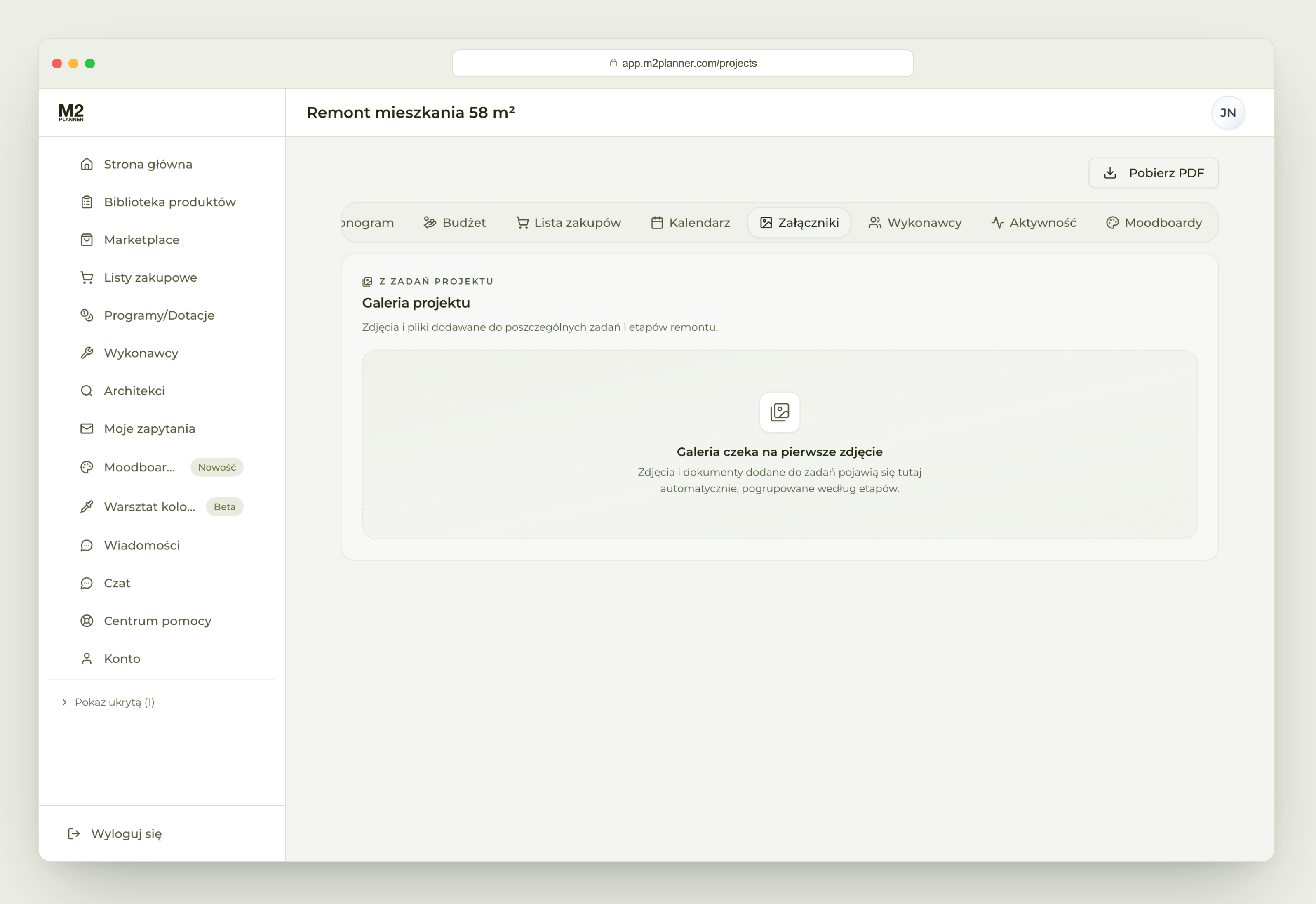Image resolution: width=1316 pixels, height=904 pixels.
Task: Click the wrench icon in sidebar Wykonawcy
Action: (x=87, y=353)
